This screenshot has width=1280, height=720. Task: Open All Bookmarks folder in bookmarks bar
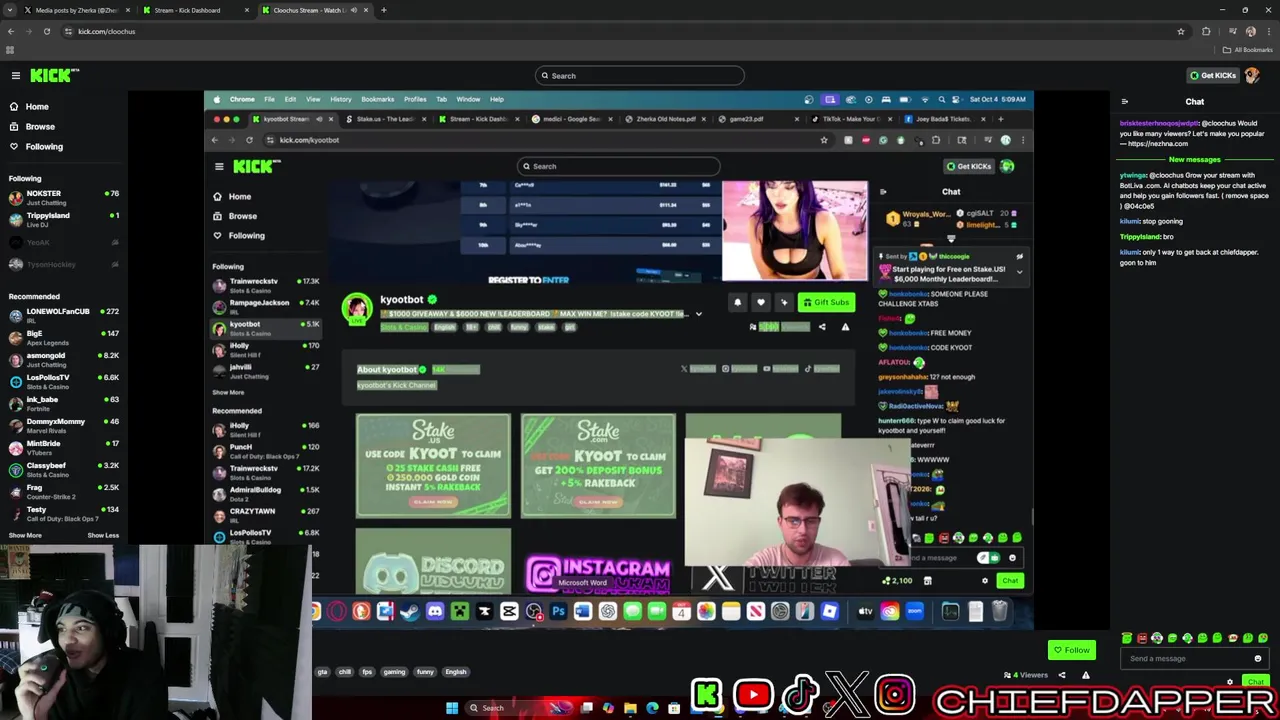click(1248, 50)
